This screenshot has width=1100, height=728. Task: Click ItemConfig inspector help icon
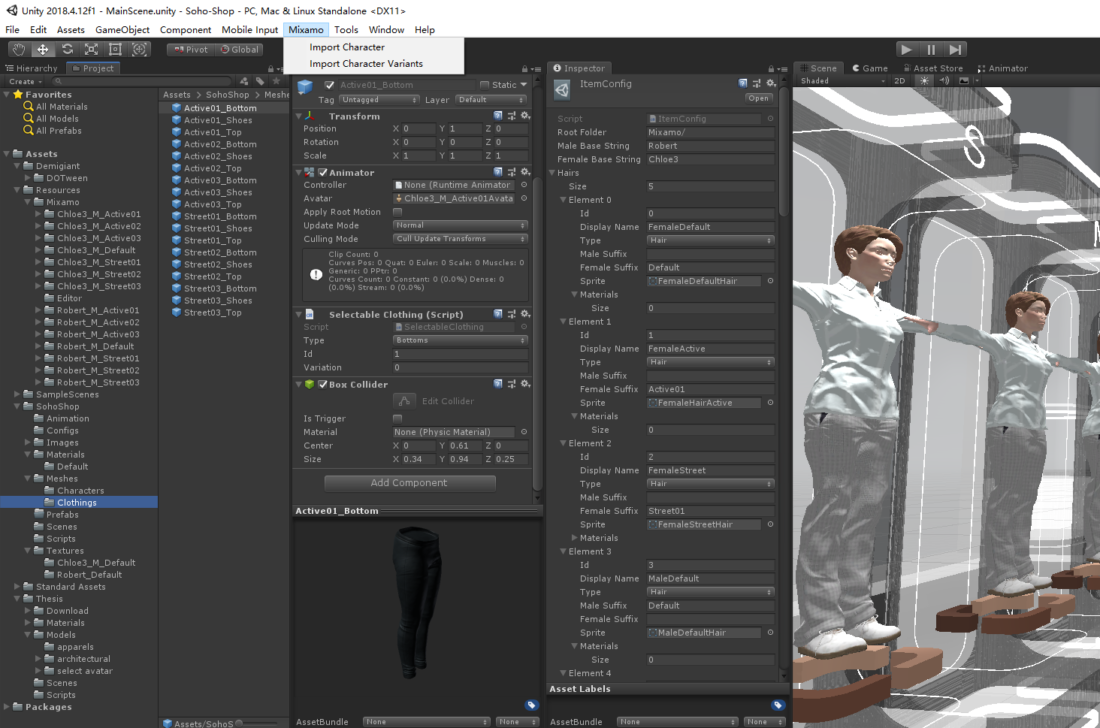pyautogui.click(x=743, y=83)
